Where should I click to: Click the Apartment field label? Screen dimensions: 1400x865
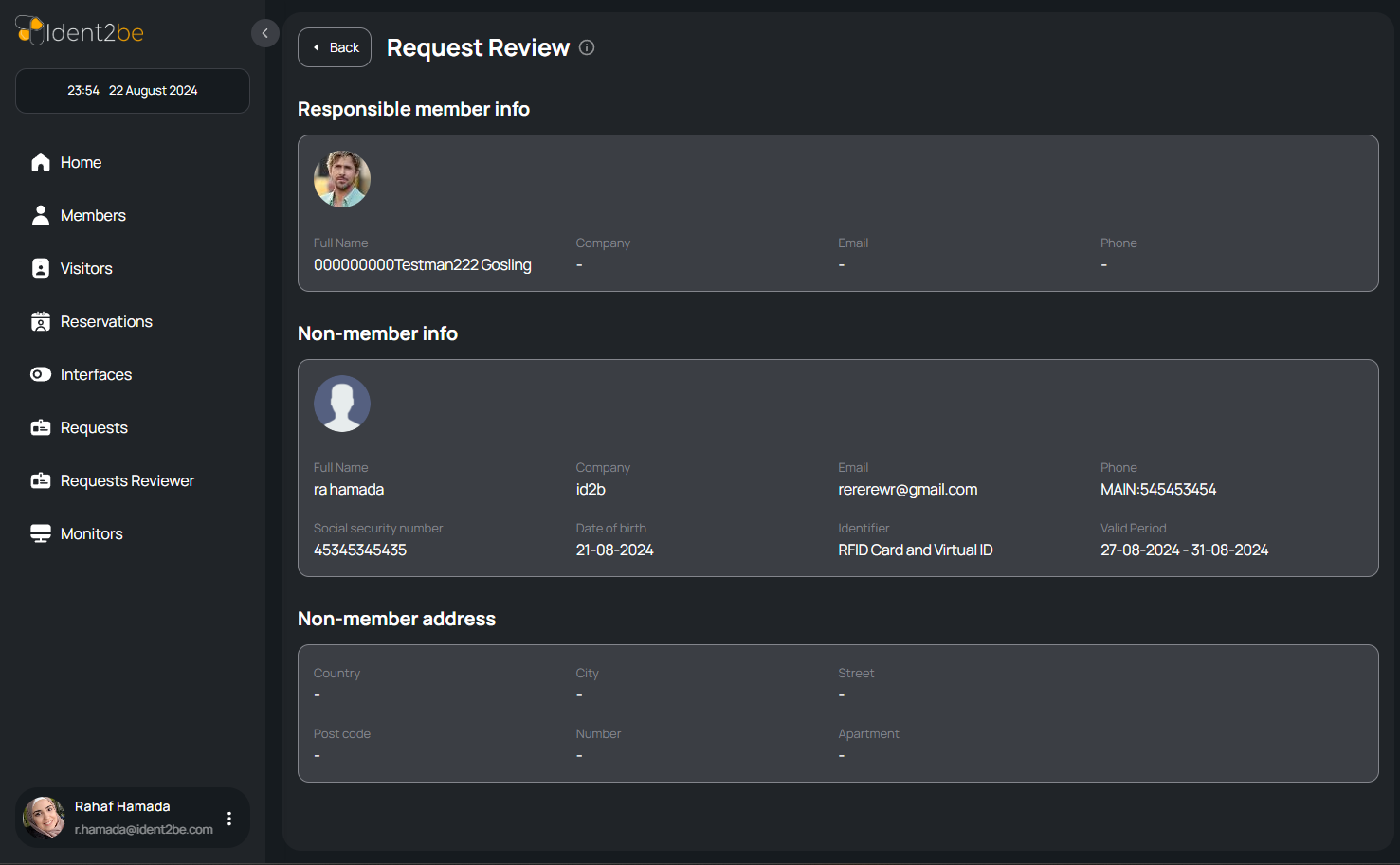868,733
